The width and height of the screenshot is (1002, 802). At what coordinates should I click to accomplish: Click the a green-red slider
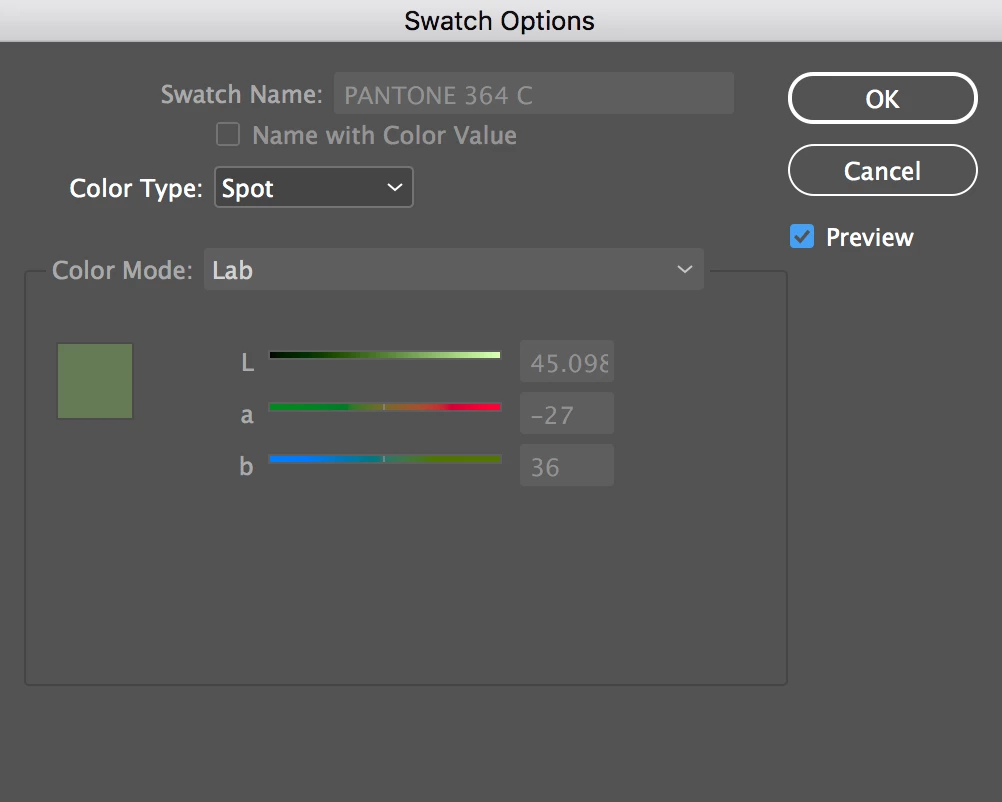point(385,407)
